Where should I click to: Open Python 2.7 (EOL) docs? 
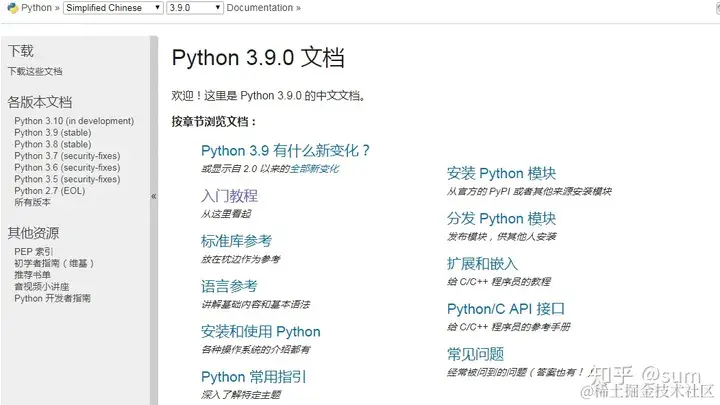coord(50,191)
